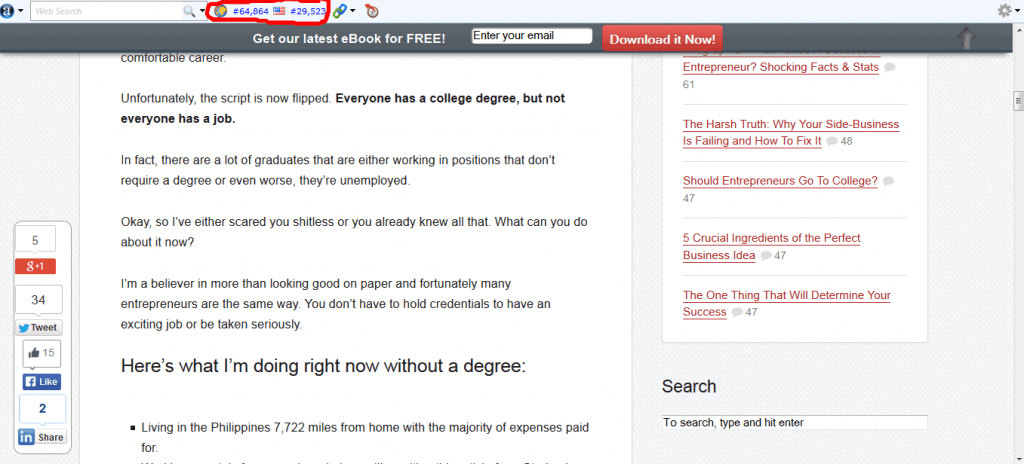Click the US flag rank icon

click(279, 11)
